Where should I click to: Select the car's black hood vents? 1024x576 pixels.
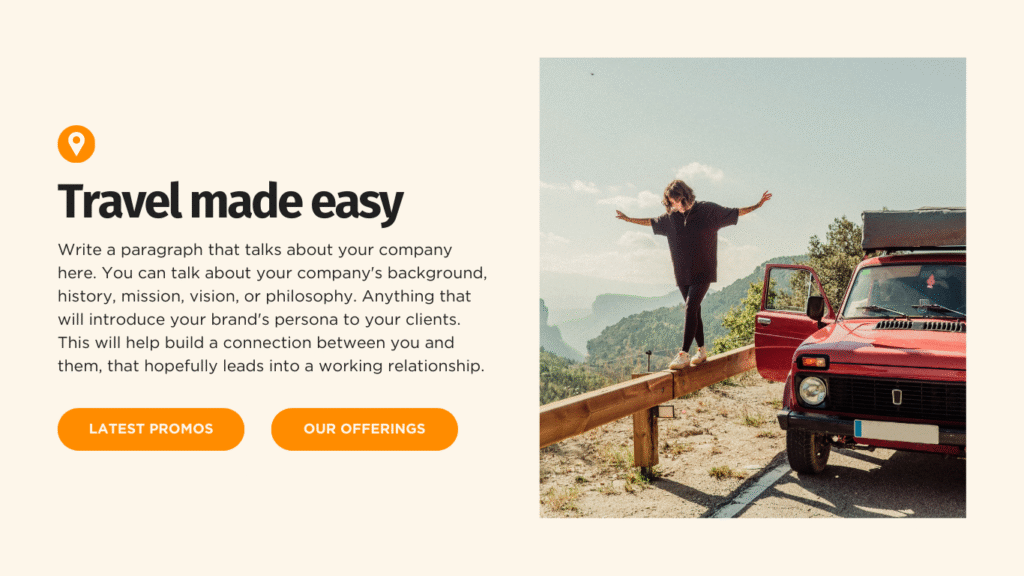click(x=920, y=325)
